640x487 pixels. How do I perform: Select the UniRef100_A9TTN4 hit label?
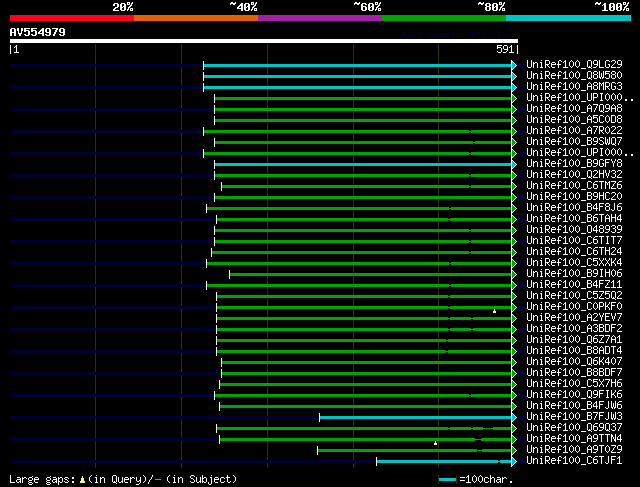(574, 439)
